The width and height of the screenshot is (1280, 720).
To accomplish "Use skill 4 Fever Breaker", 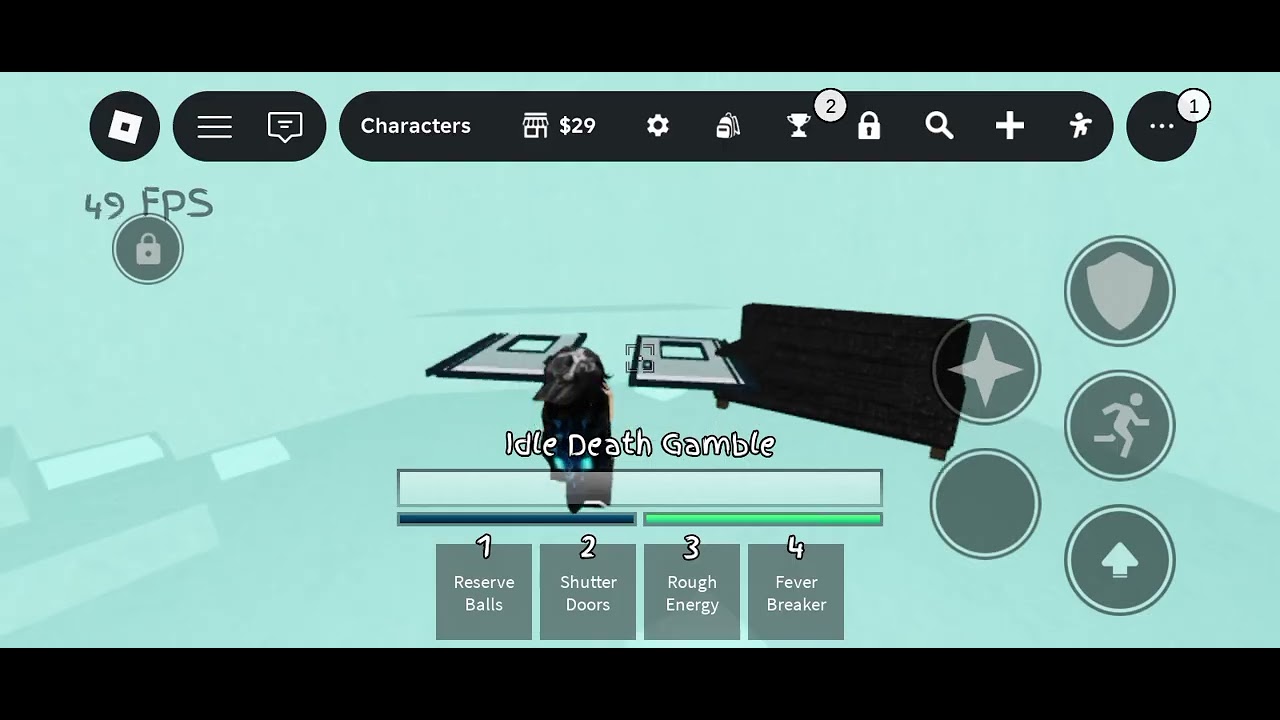I will [x=796, y=592].
